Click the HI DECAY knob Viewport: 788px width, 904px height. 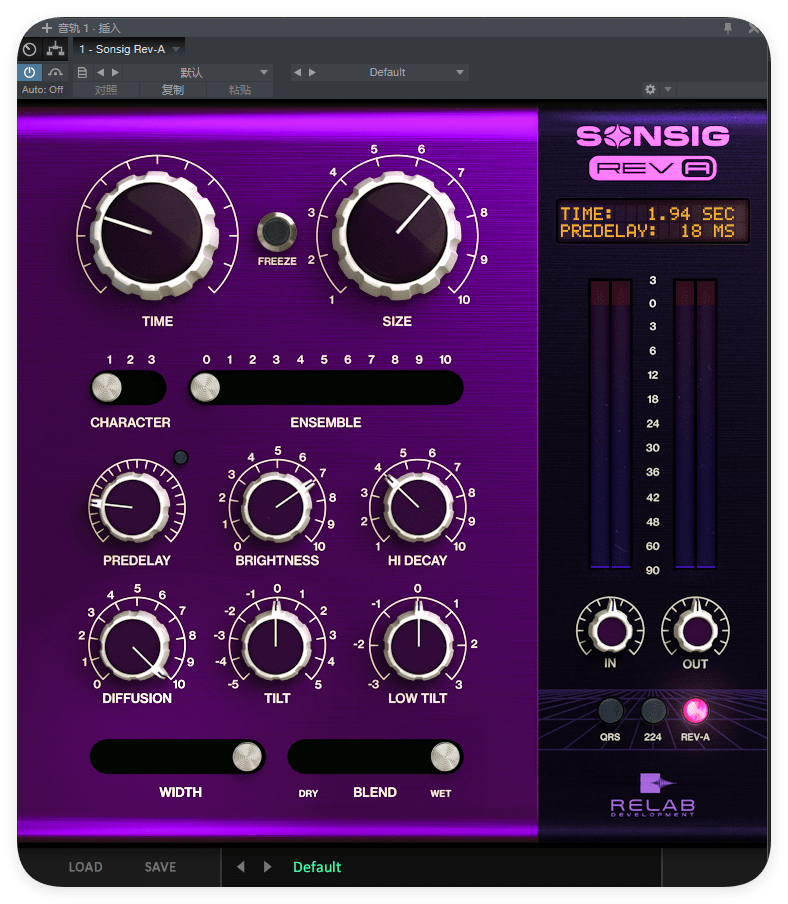[x=418, y=507]
